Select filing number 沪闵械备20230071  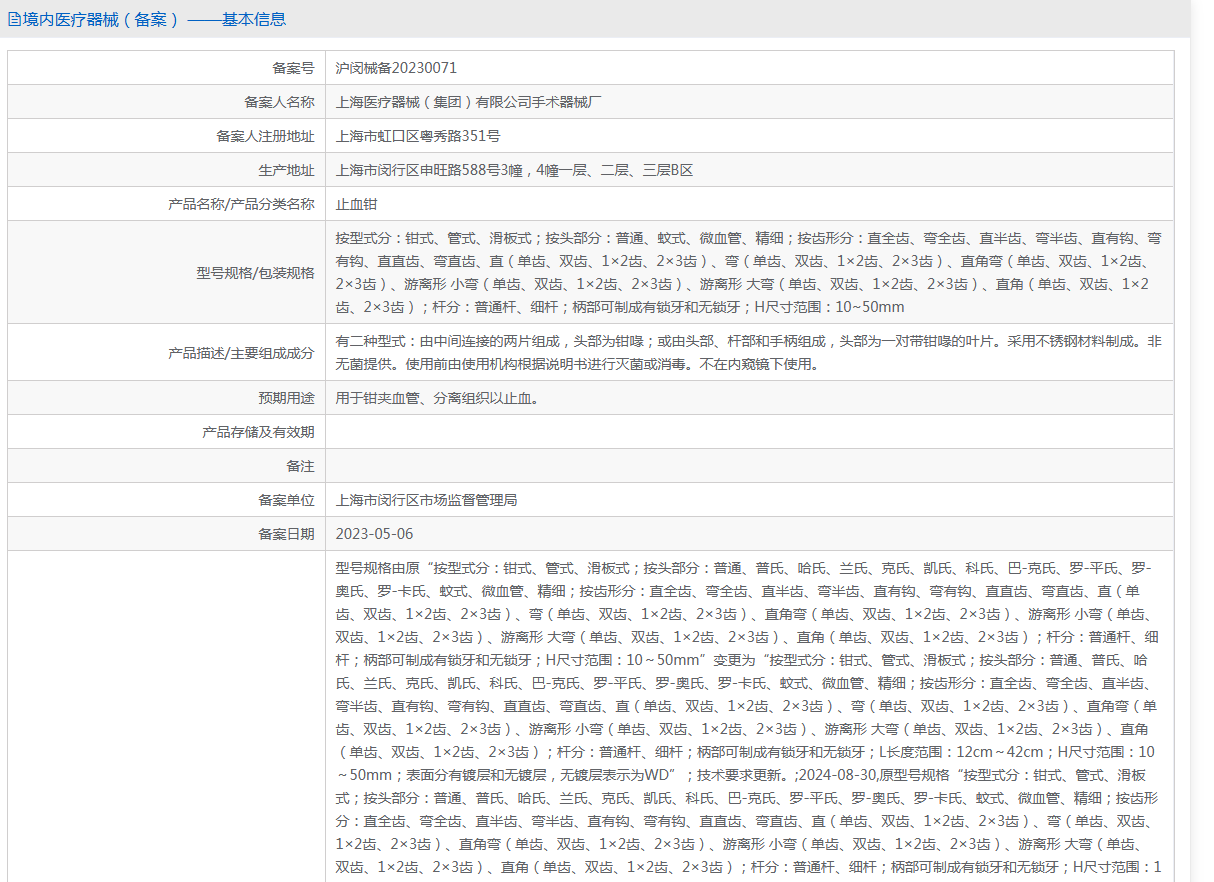tap(396, 68)
